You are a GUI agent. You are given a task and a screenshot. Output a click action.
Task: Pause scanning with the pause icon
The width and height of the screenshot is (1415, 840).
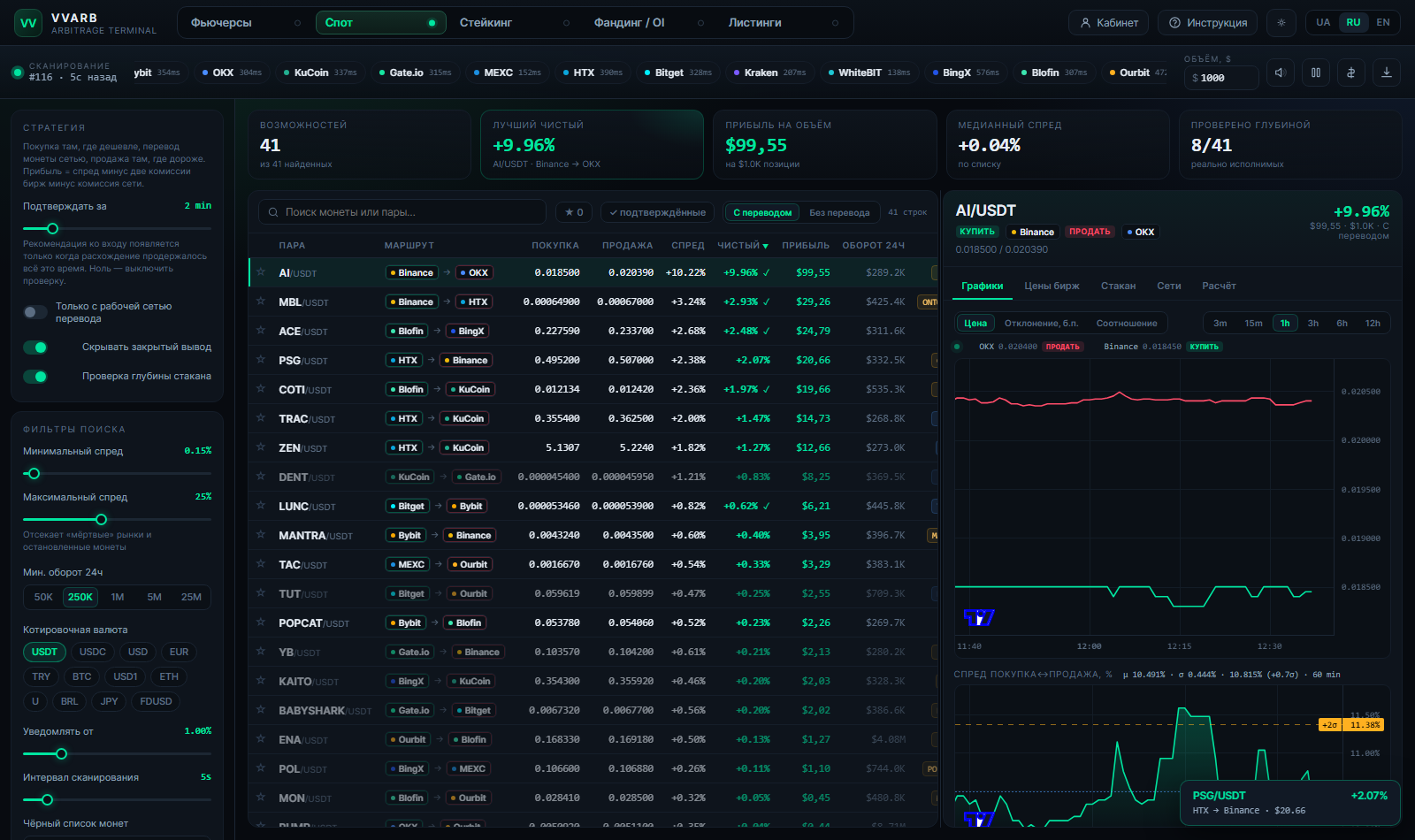pyautogui.click(x=1316, y=73)
